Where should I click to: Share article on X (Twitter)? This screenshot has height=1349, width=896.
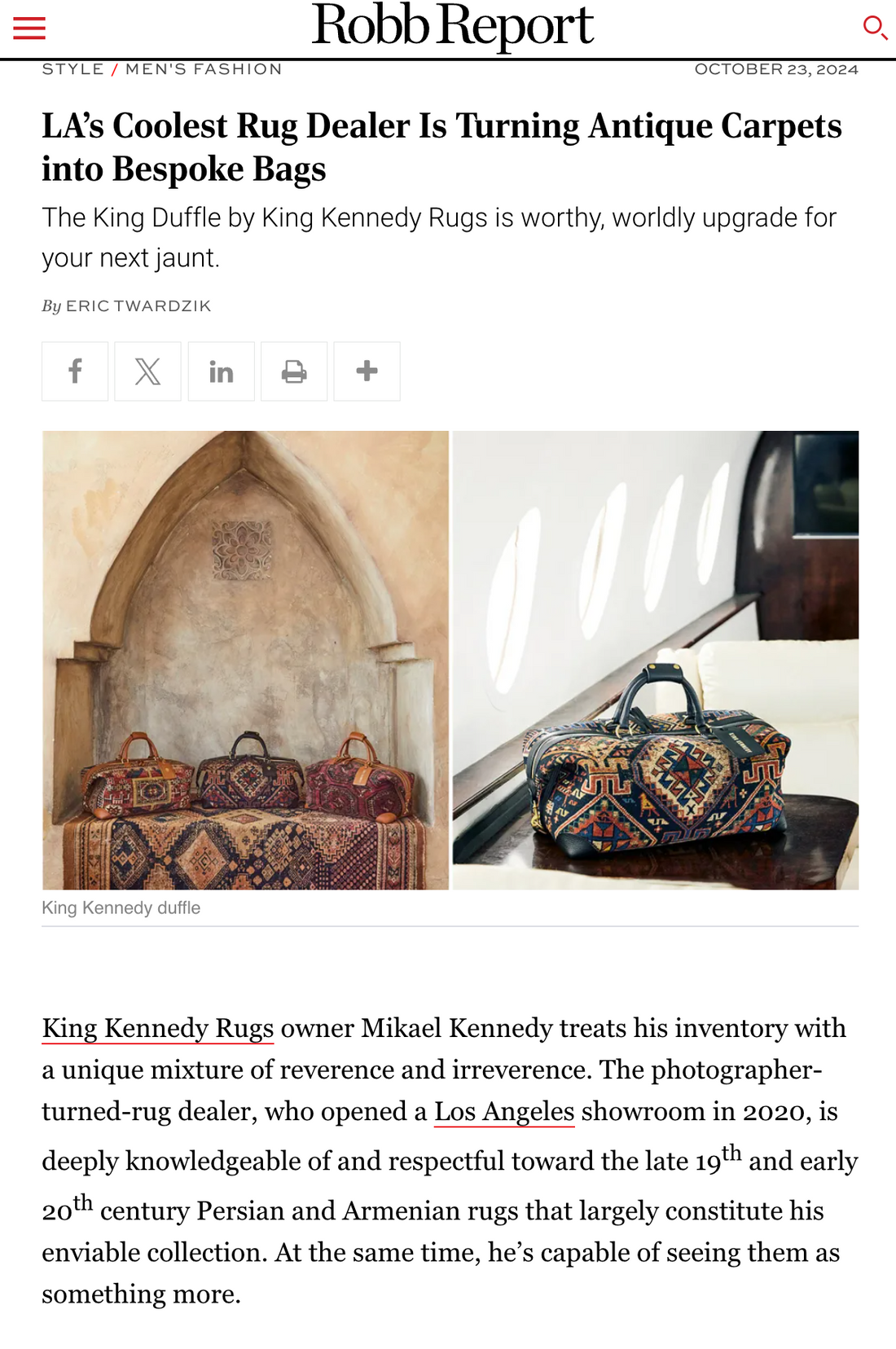[x=147, y=371]
